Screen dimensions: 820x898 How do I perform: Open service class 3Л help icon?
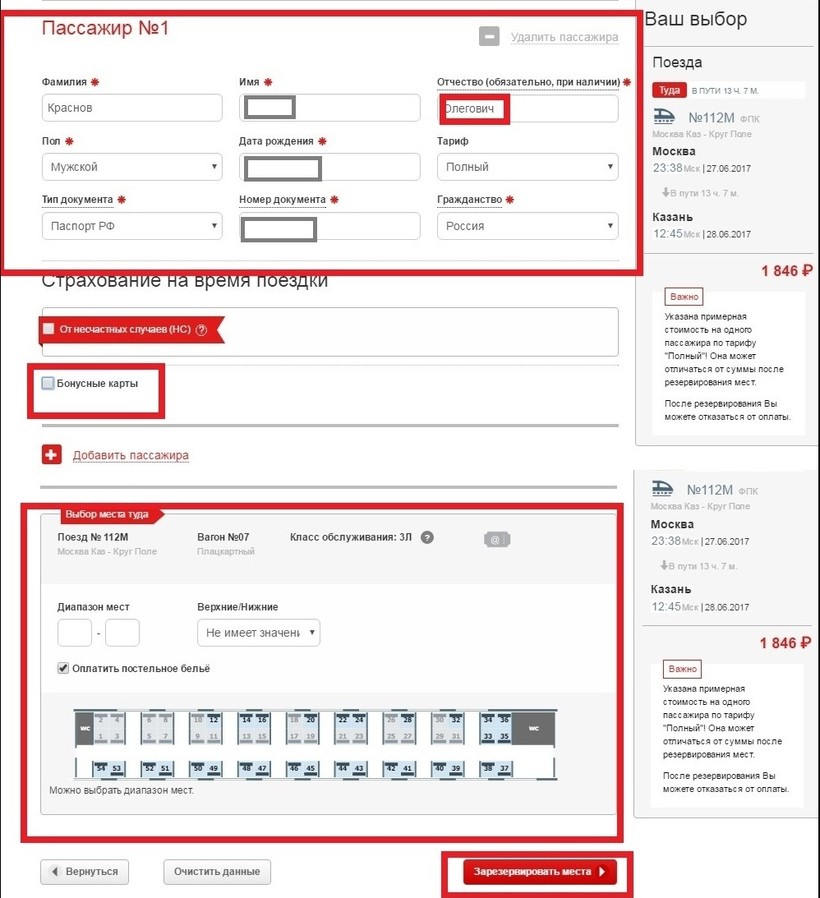pos(427,537)
